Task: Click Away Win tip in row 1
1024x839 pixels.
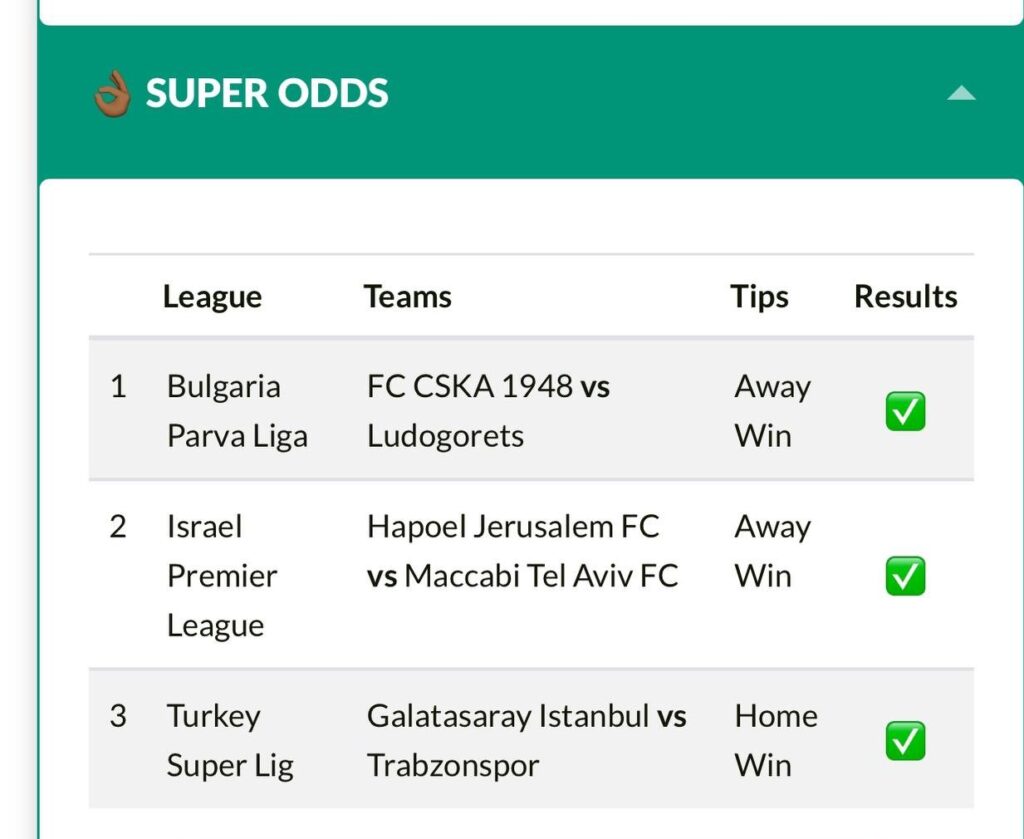Action: click(773, 411)
